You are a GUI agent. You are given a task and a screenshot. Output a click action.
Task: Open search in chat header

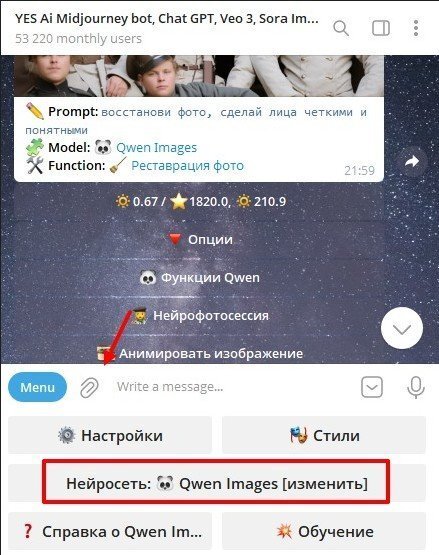(x=341, y=28)
